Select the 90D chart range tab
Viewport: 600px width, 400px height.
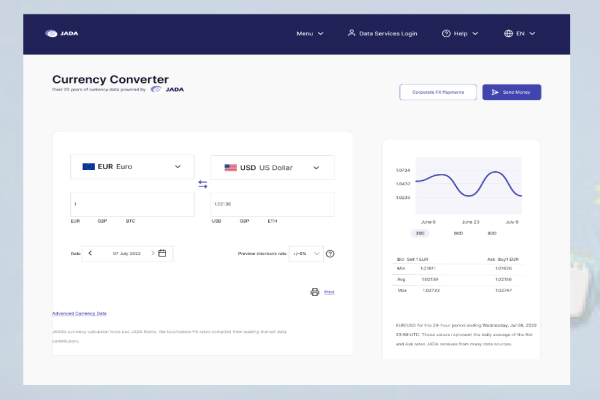click(492, 233)
